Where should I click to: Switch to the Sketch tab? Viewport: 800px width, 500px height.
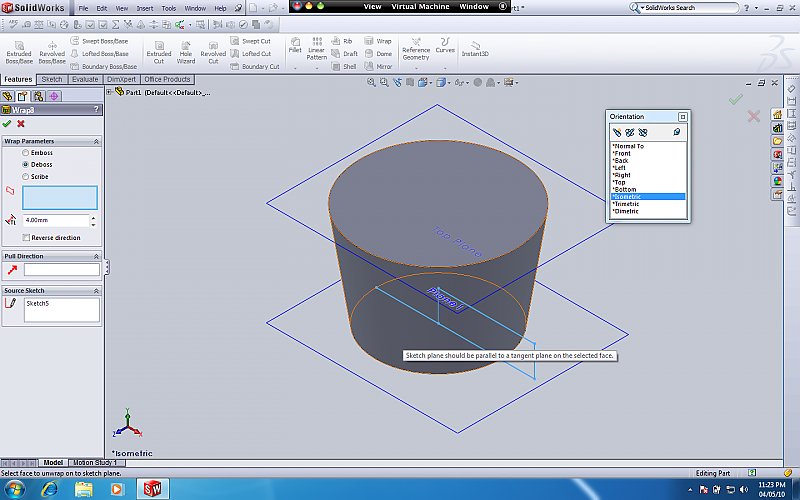pyautogui.click(x=52, y=79)
